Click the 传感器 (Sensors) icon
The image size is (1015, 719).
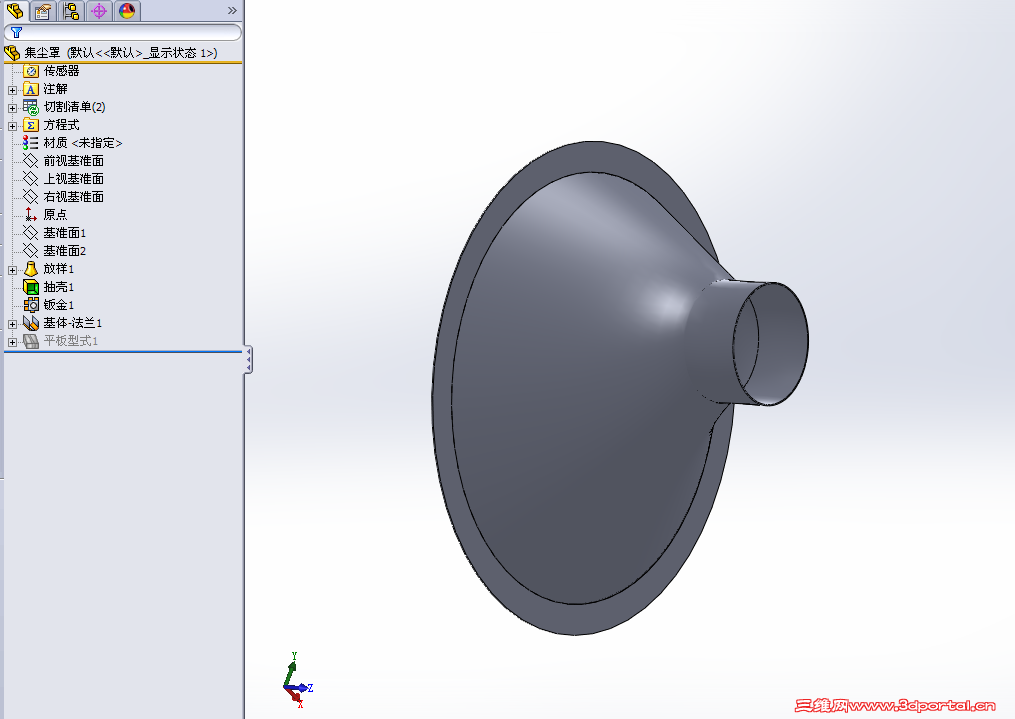[30, 71]
